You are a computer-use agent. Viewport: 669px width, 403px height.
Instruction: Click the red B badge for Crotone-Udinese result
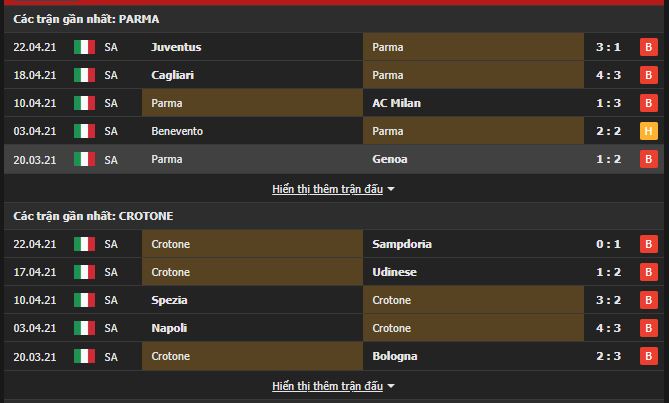(648, 272)
